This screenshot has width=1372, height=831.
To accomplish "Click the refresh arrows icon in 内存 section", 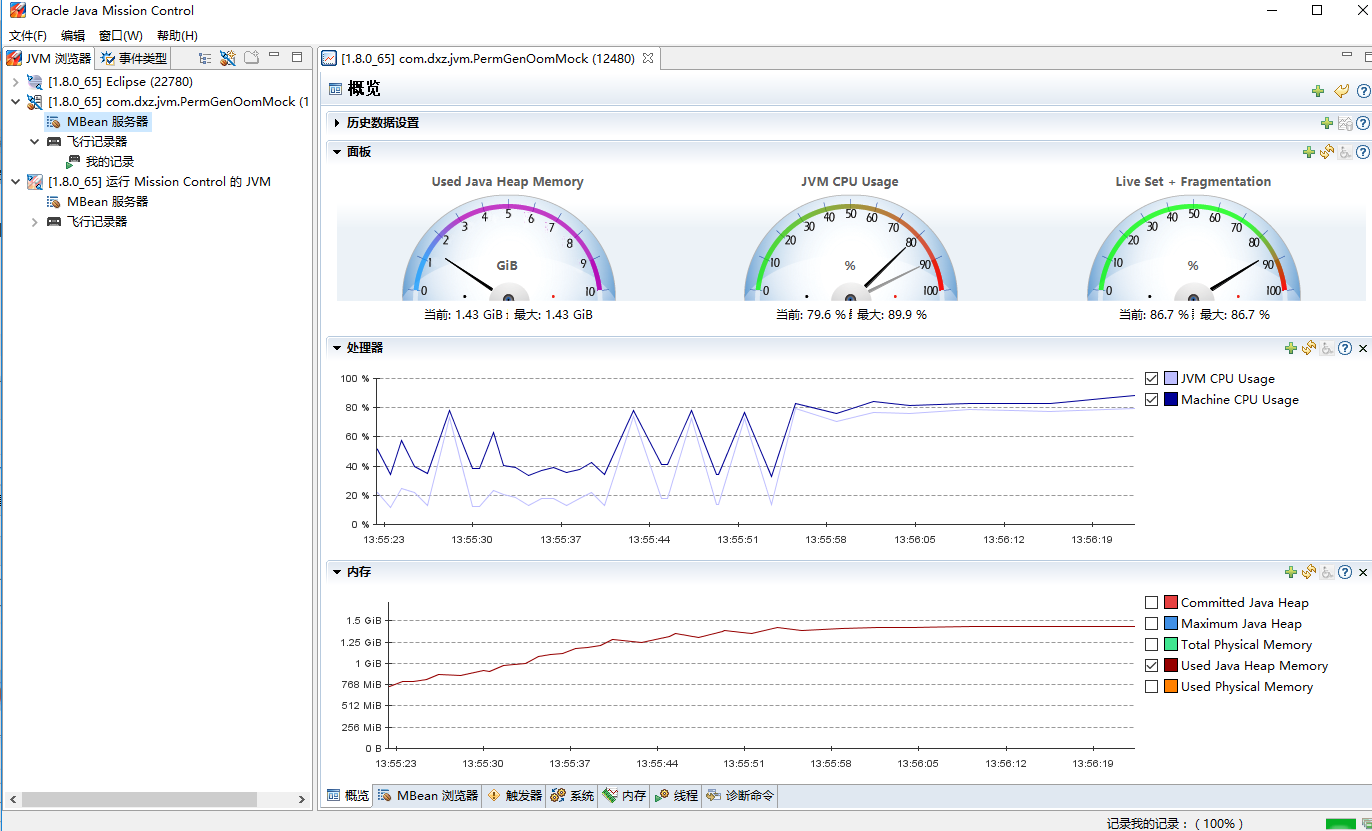I will [1309, 572].
